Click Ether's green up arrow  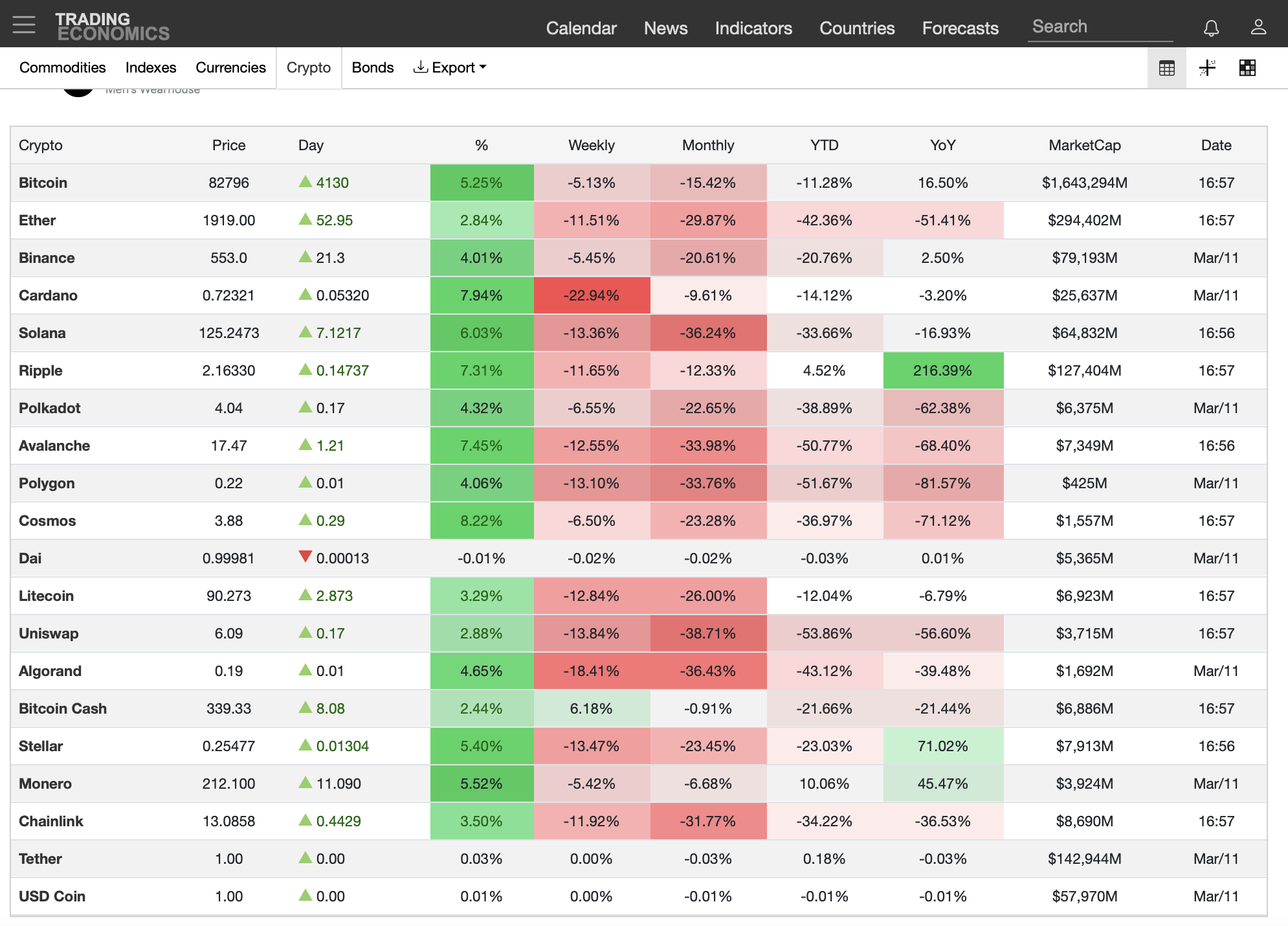click(305, 219)
